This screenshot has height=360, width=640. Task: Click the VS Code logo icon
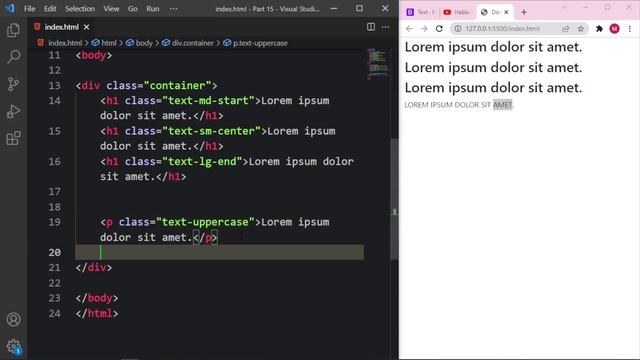click(10, 8)
